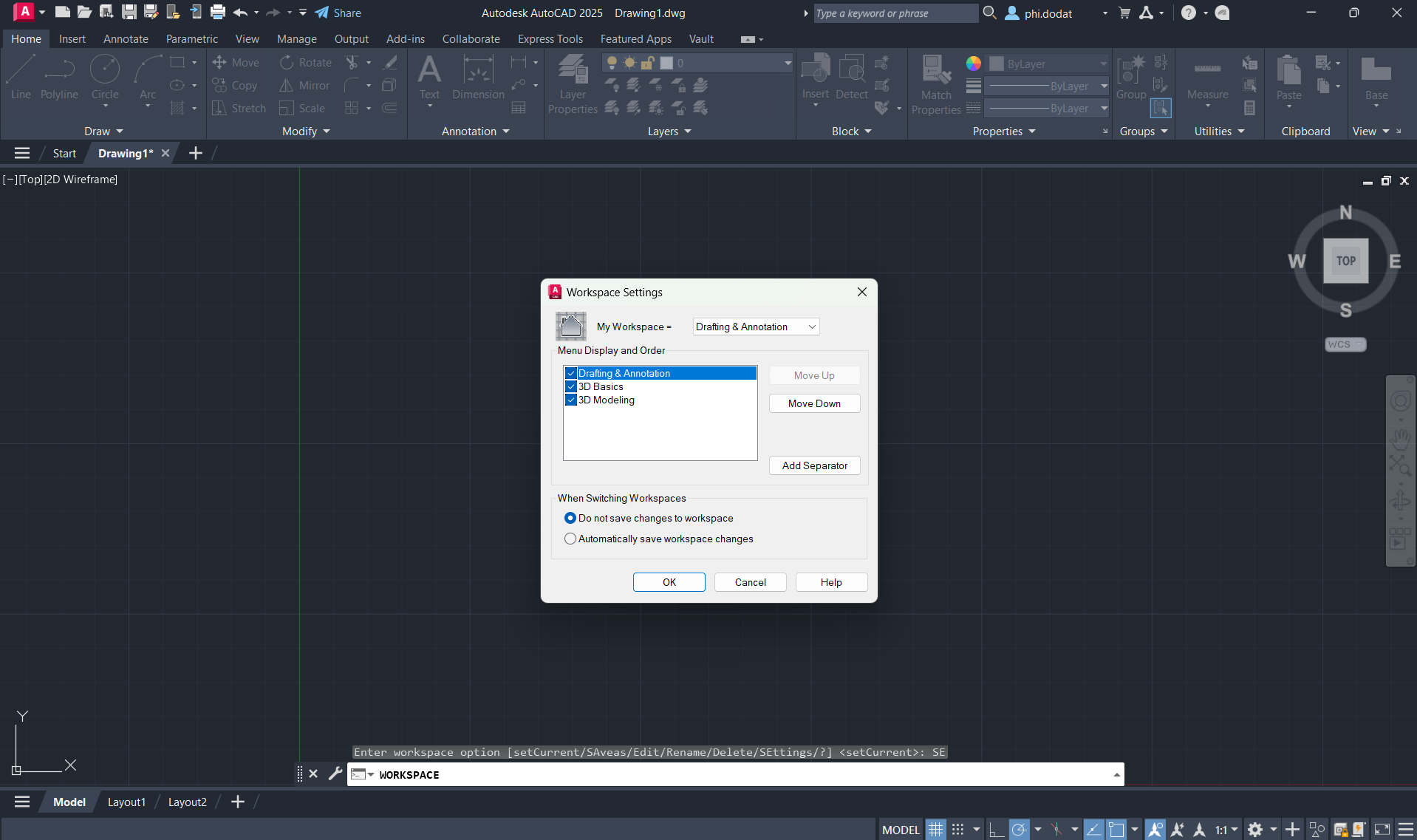Open the Annotate ribbon tab
The height and width of the screenshot is (840, 1417).
[x=126, y=38]
